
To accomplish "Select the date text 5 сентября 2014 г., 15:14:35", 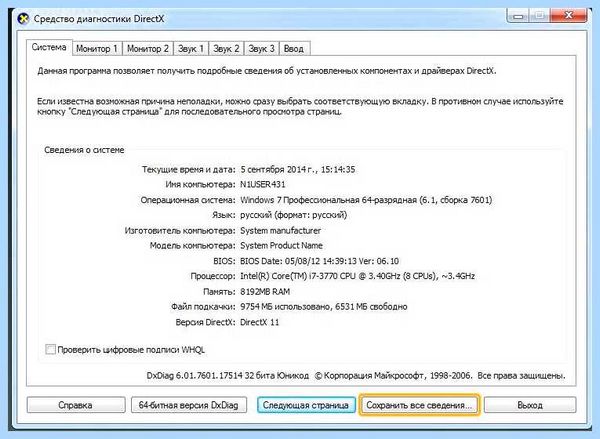I will 298,169.
